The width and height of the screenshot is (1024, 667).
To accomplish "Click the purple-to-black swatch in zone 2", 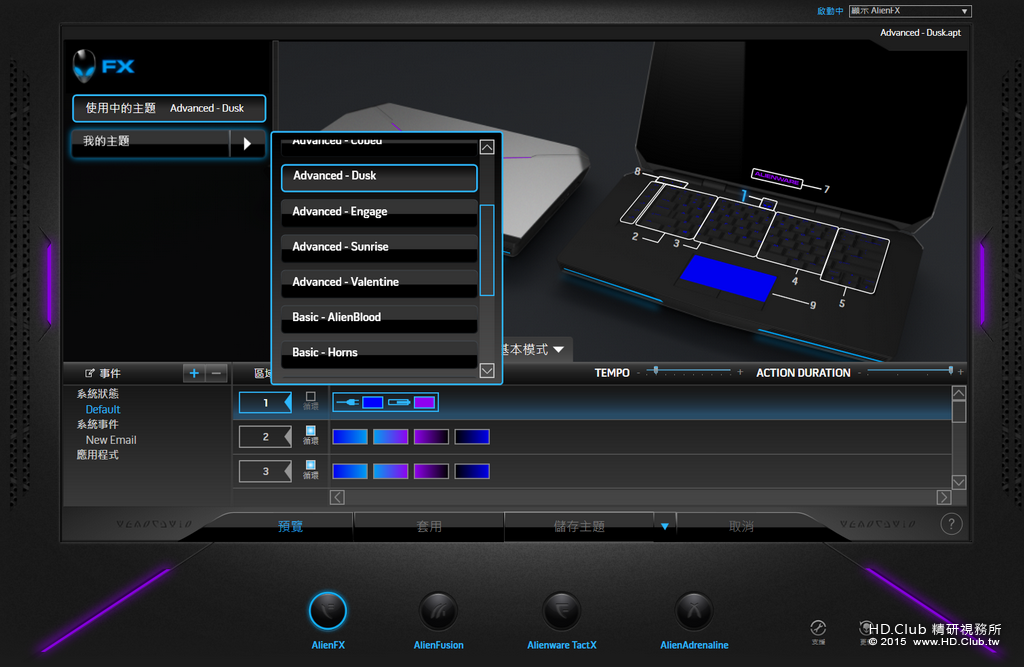I will click(431, 436).
